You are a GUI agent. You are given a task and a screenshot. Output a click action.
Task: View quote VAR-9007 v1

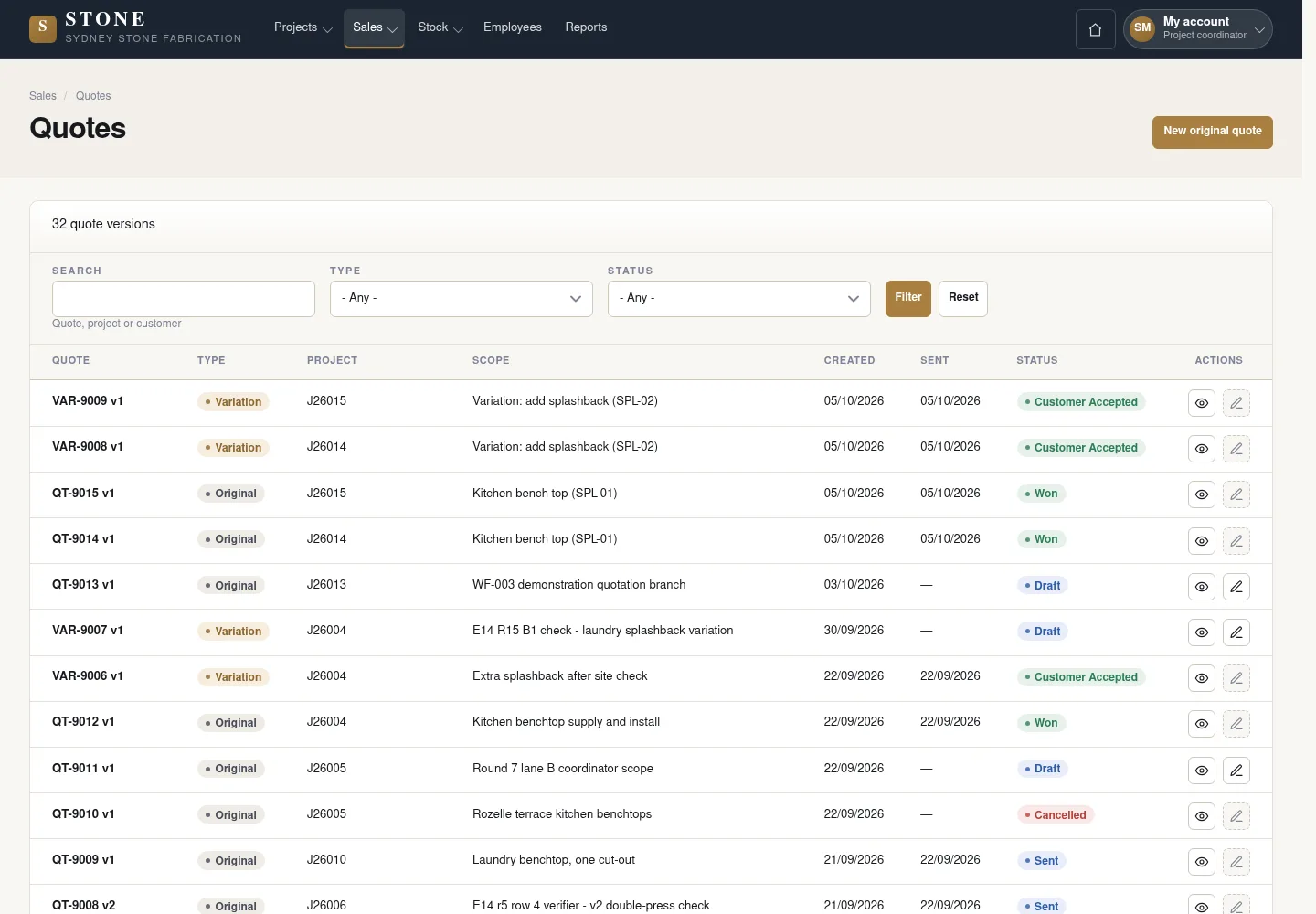click(x=1202, y=632)
